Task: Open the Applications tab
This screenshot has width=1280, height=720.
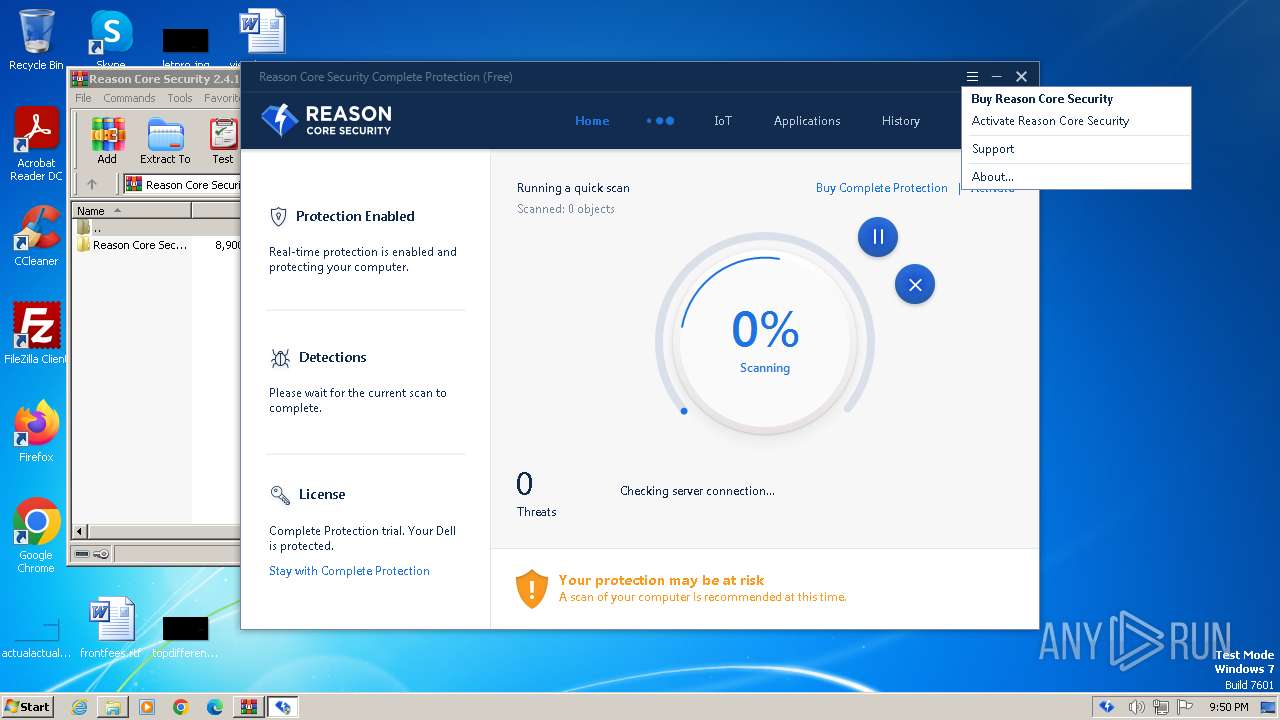Action: (x=807, y=120)
